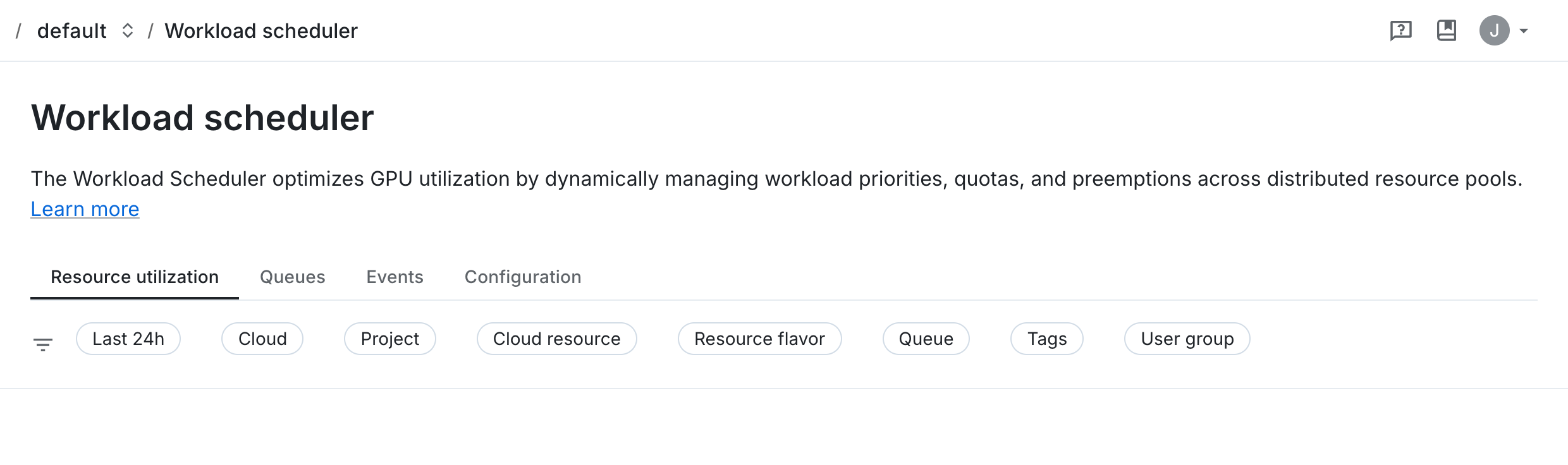Open the Last 24h time filter
1568x465 pixels.
[128, 339]
